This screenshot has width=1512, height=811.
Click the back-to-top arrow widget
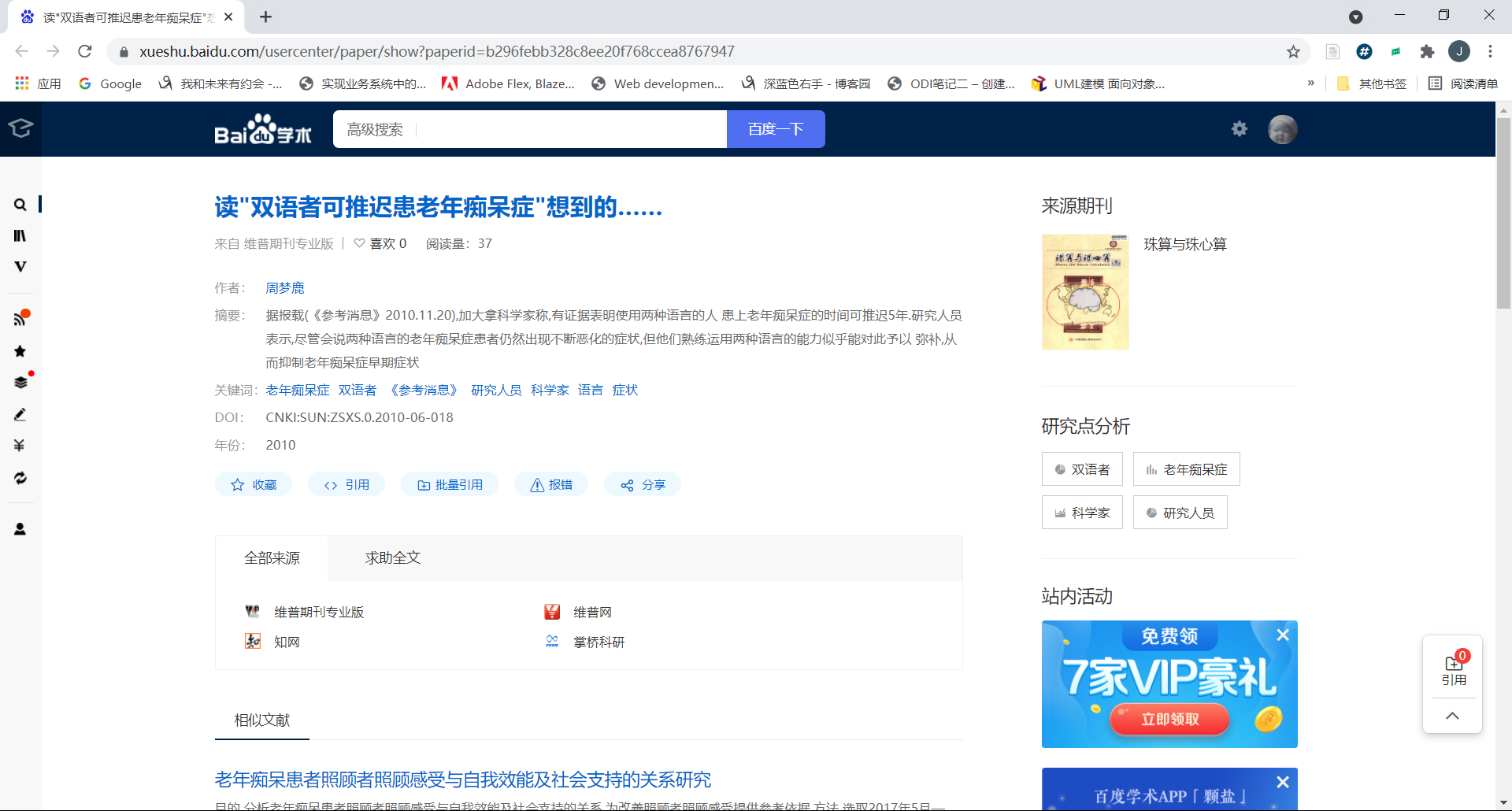[1453, 716]
